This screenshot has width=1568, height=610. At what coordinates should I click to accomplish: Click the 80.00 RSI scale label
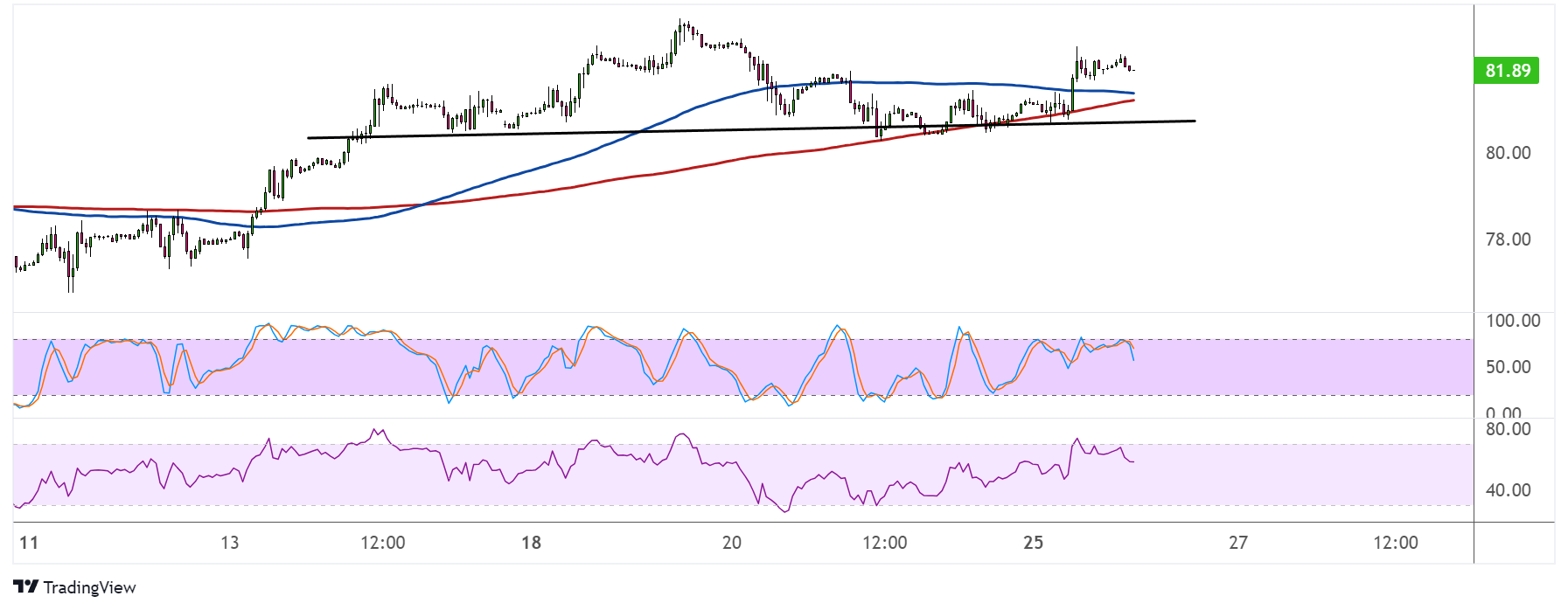click(1508, 429)
